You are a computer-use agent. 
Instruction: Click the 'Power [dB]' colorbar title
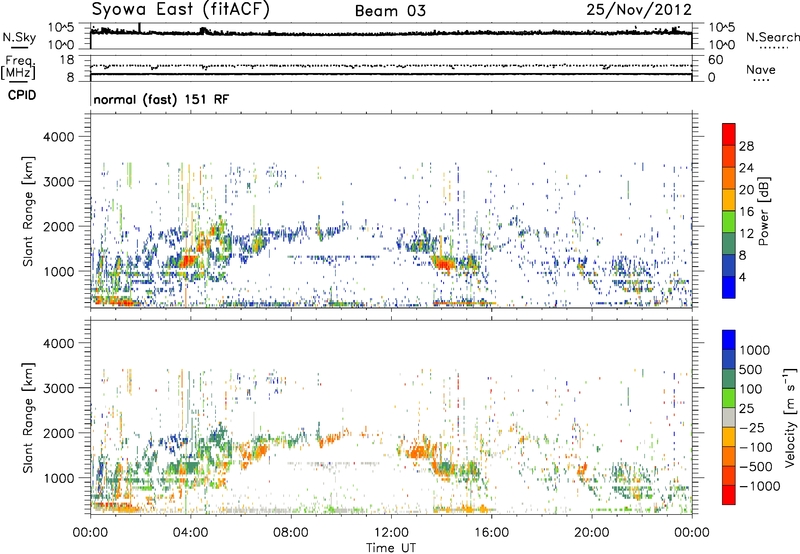[763, 211]
